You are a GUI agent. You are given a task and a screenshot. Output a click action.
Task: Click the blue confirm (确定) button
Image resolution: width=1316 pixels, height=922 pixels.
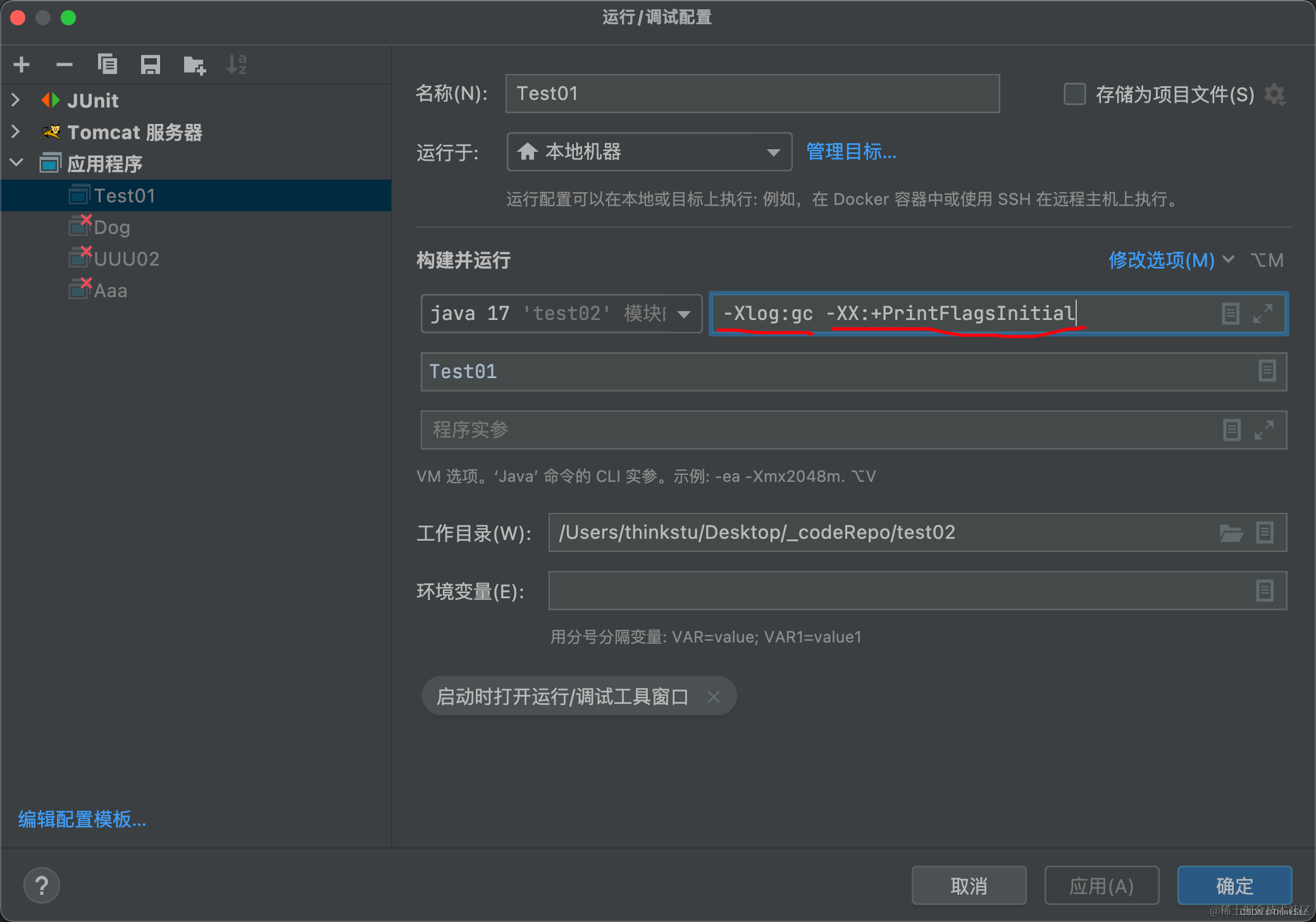(x=1234, y=885)
